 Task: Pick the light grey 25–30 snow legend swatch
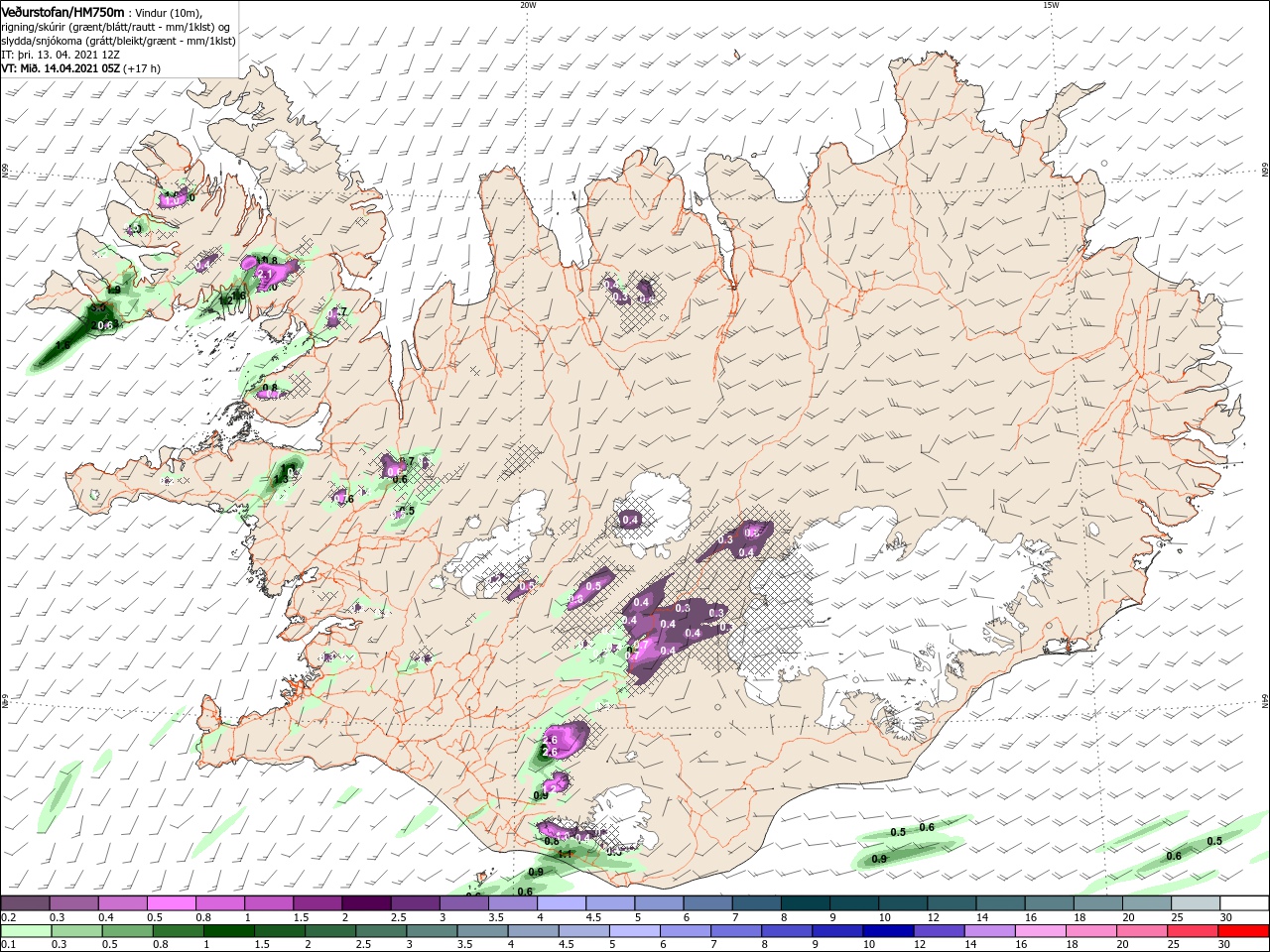1195,903
